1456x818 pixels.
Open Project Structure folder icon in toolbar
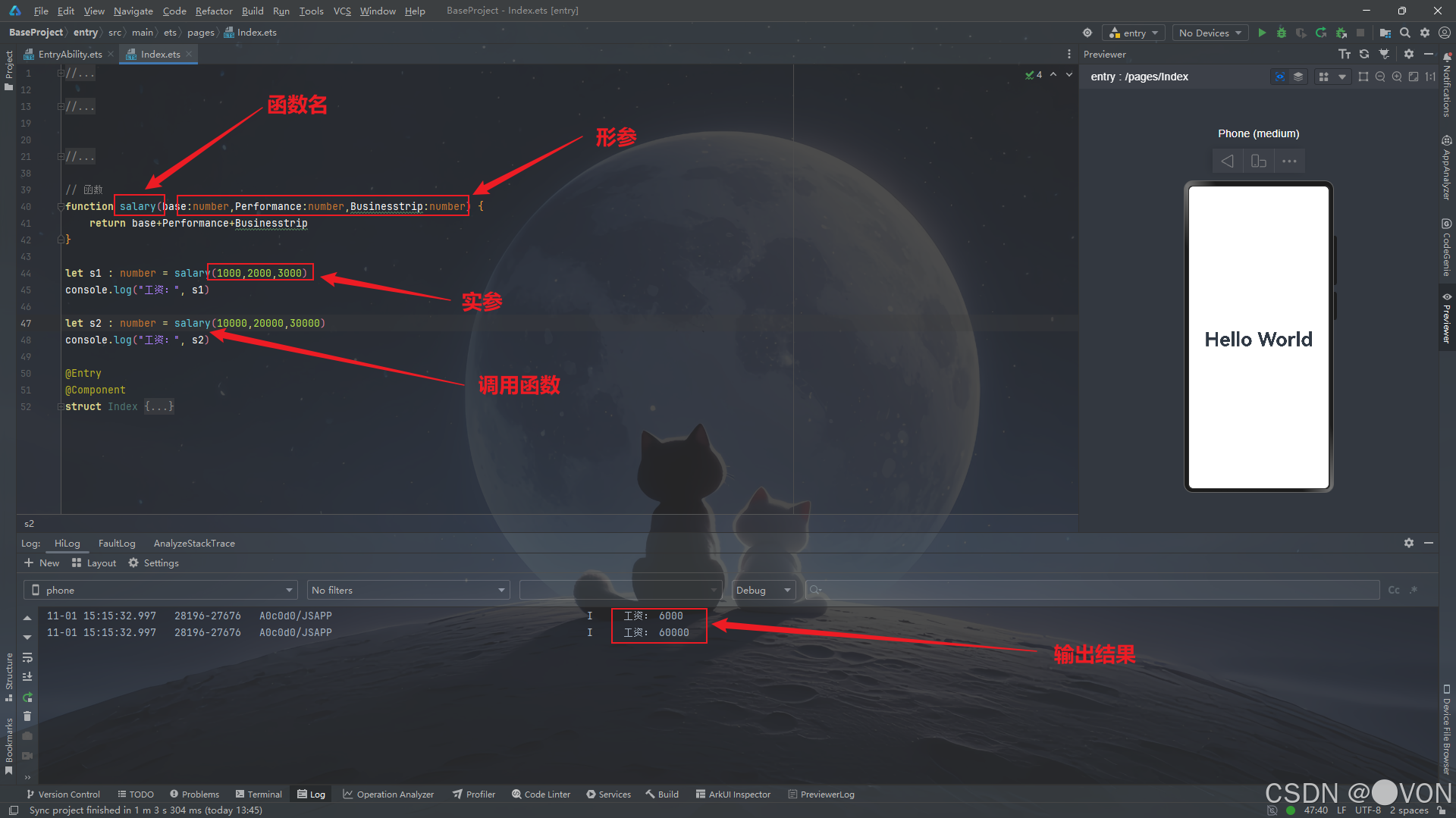point(1385,33)
